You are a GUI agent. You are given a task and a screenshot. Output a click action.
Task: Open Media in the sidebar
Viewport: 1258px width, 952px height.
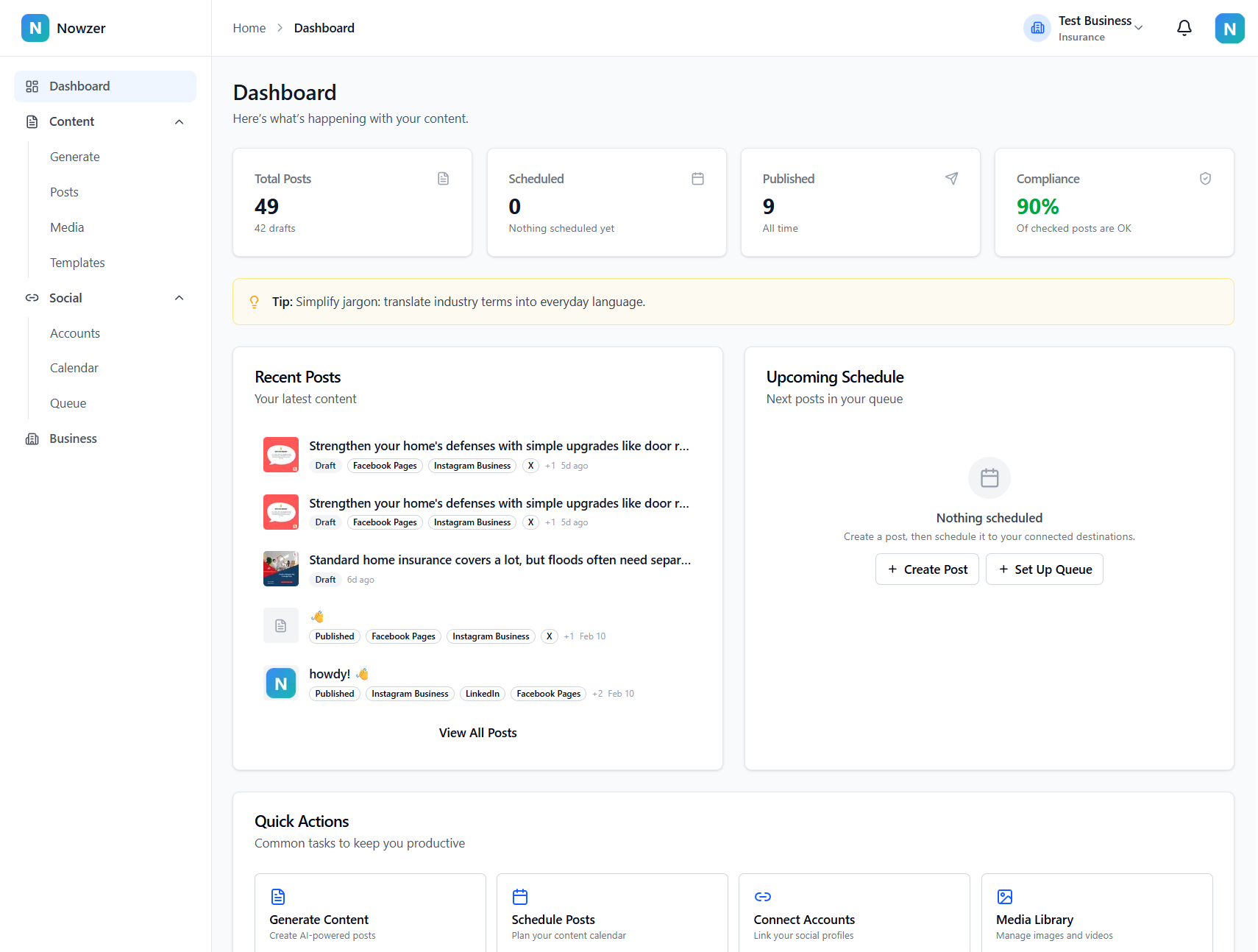(67, 227)
